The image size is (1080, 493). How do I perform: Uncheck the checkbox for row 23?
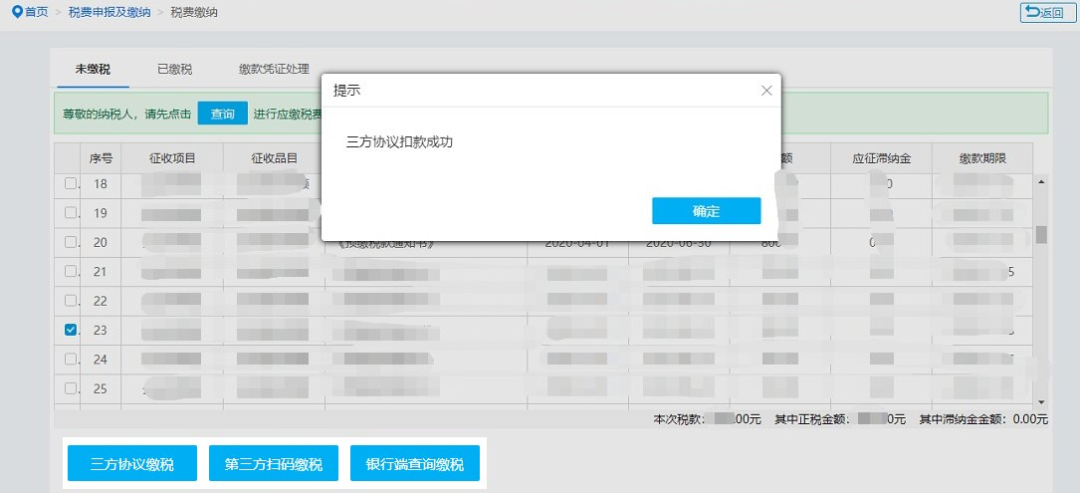click(71, 329)
